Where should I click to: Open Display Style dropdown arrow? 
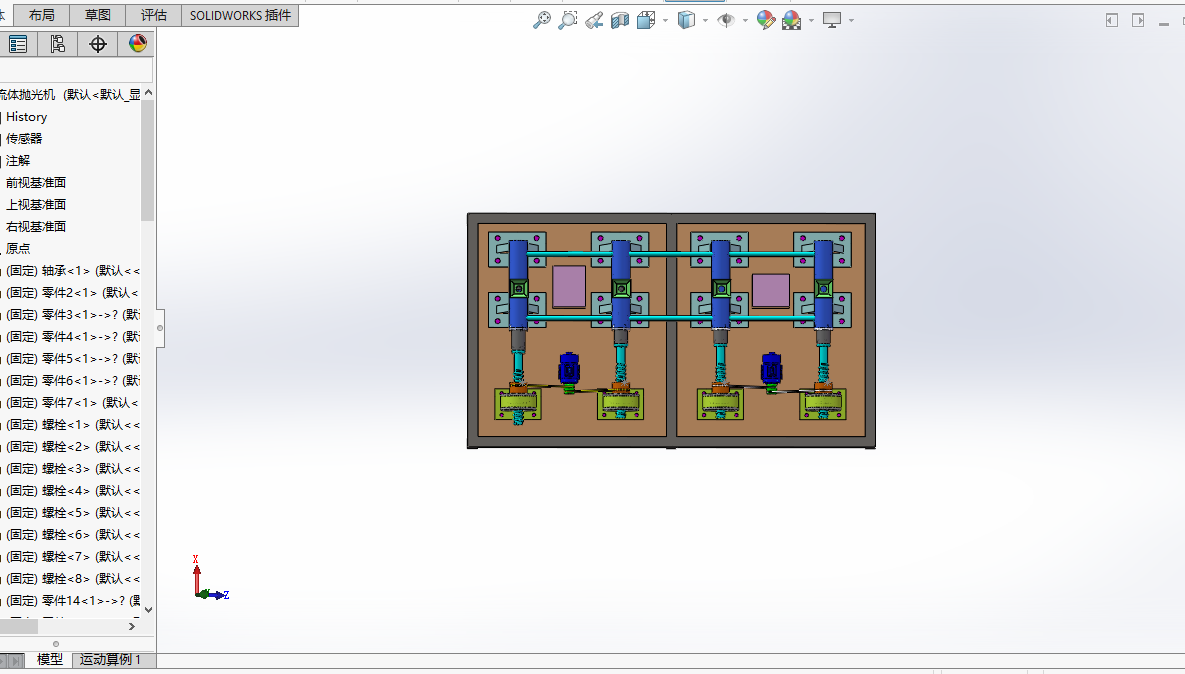(705, 20)
